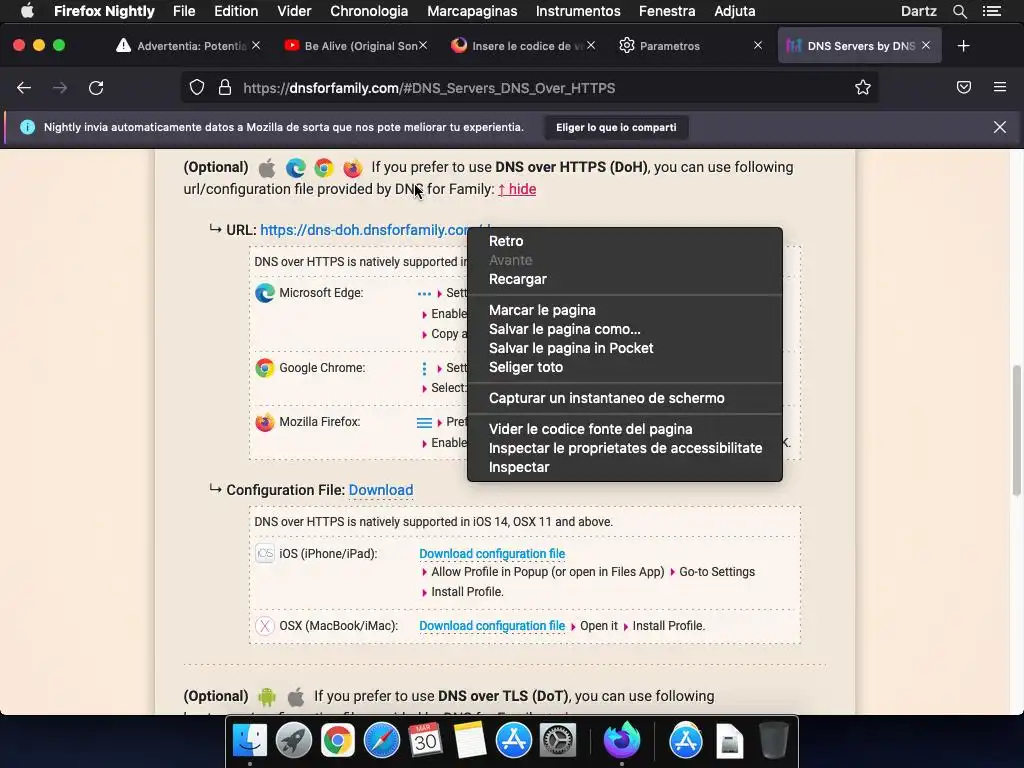Image resolution: width=1024 pixels, height=768 pixels.
Task: Open the Dartz menu bar item
Action: pyautogui.click(x=918, y=11)
